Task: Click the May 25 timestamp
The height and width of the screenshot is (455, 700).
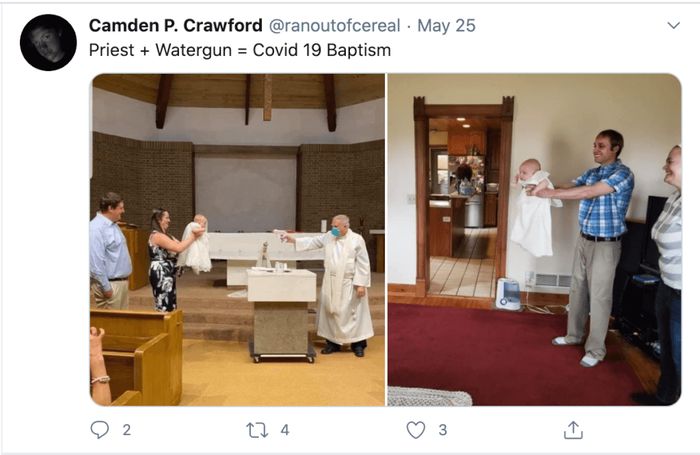Action: (446, 25)
